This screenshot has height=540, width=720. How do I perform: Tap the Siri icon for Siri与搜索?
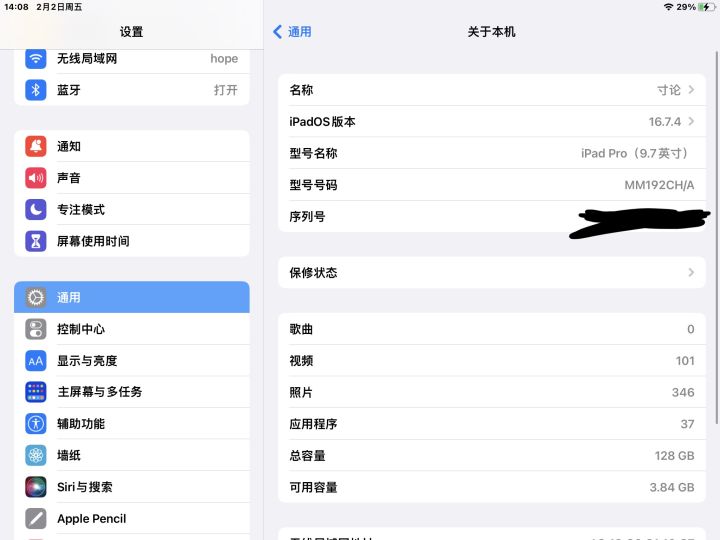(35, 487)
